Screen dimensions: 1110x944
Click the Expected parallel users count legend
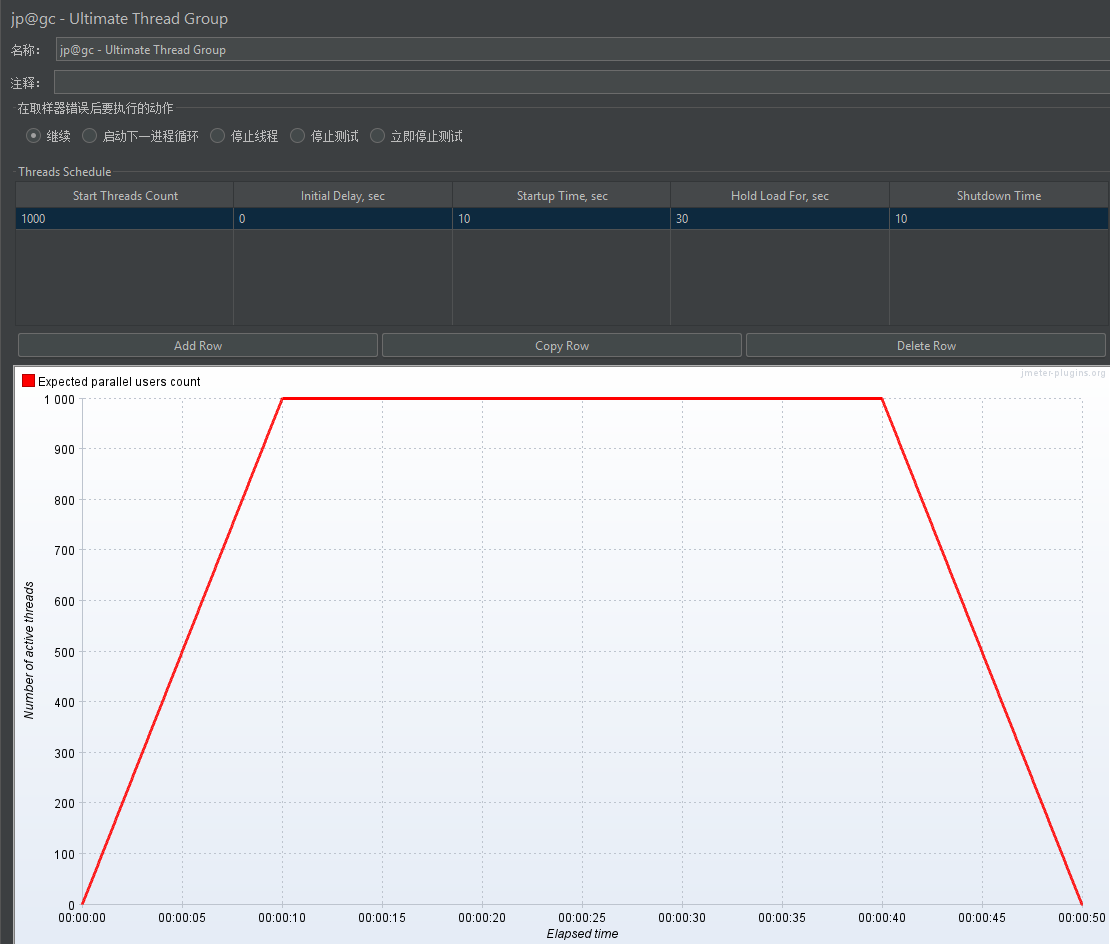119,381
